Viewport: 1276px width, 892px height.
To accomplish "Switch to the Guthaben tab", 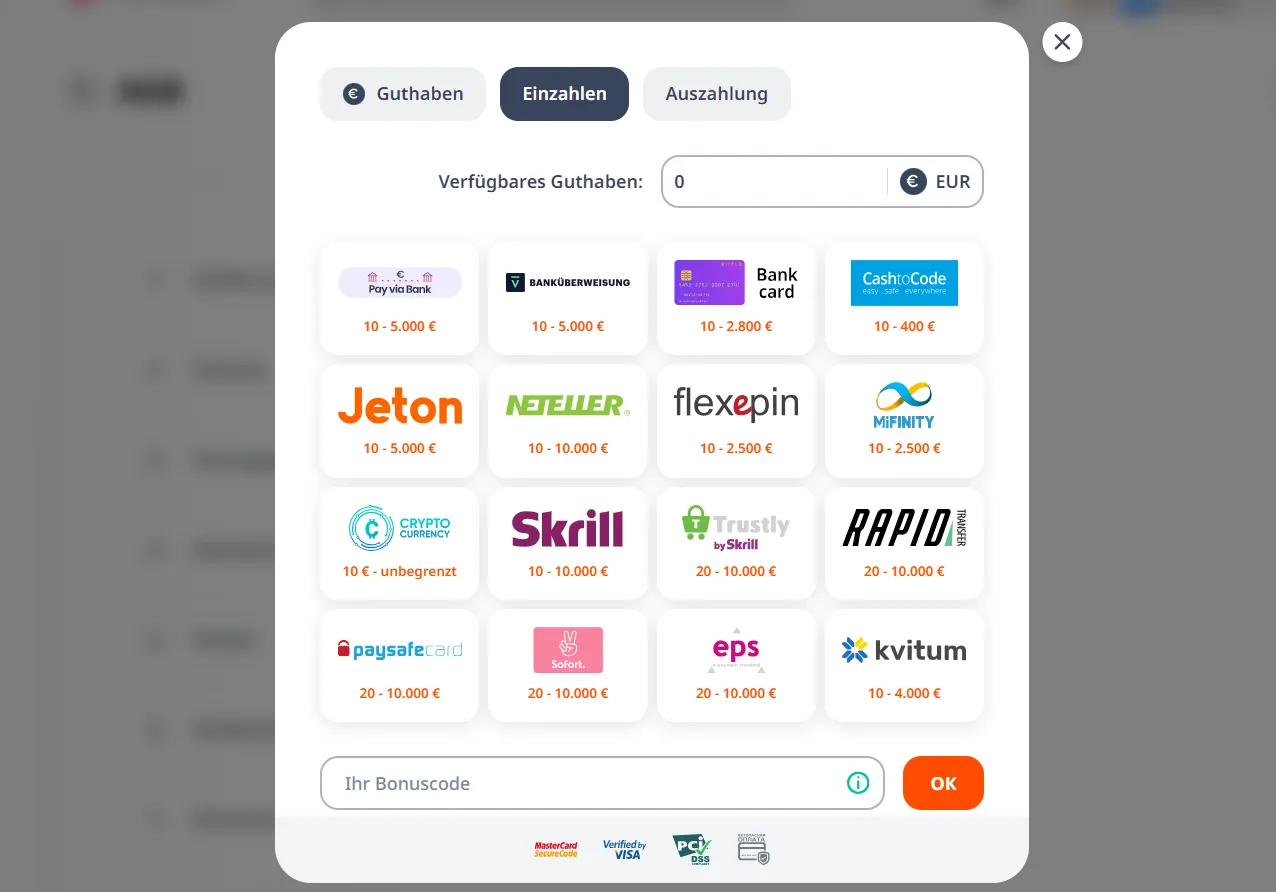I will 403,94.
